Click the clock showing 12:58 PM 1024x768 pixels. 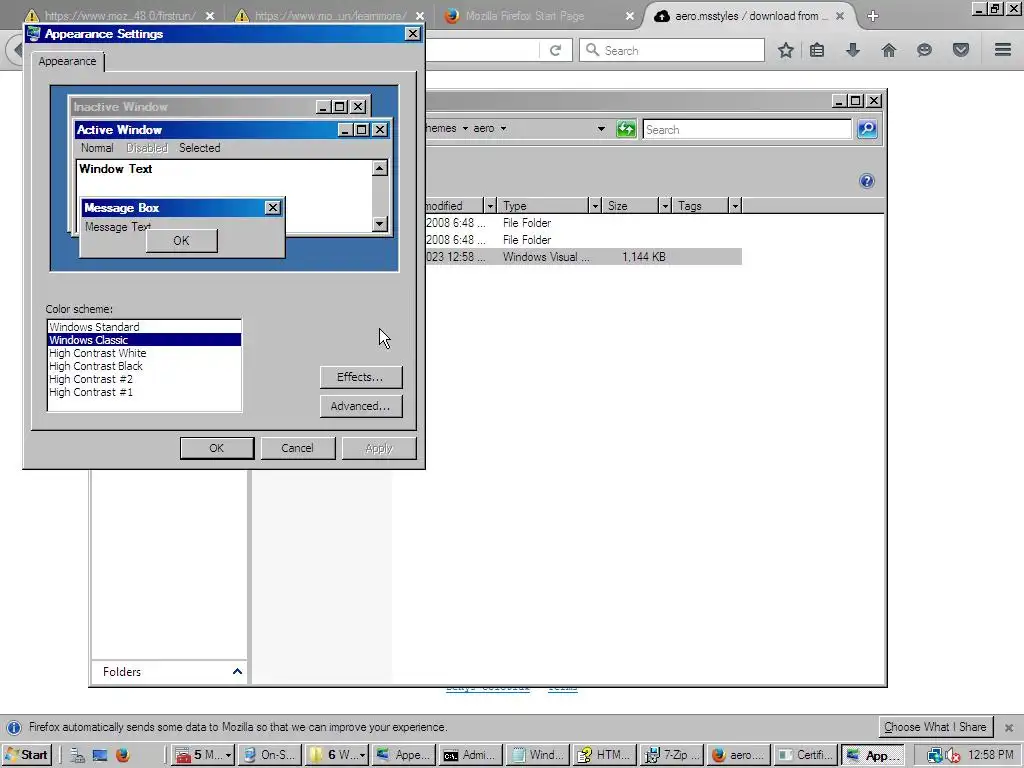[x=991, y=756]
